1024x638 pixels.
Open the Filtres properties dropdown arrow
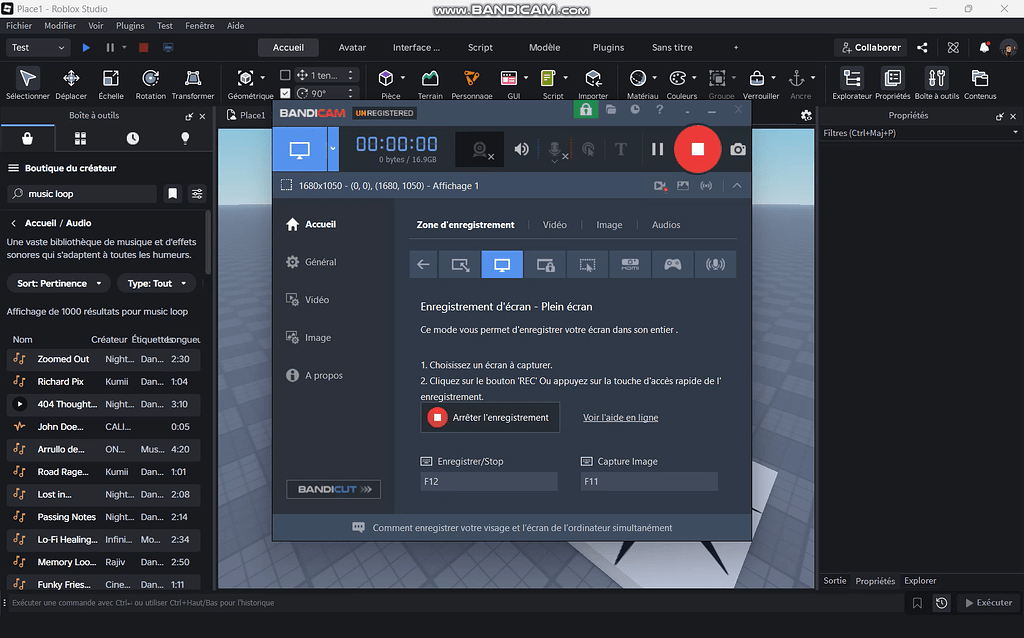[1015, 133]
